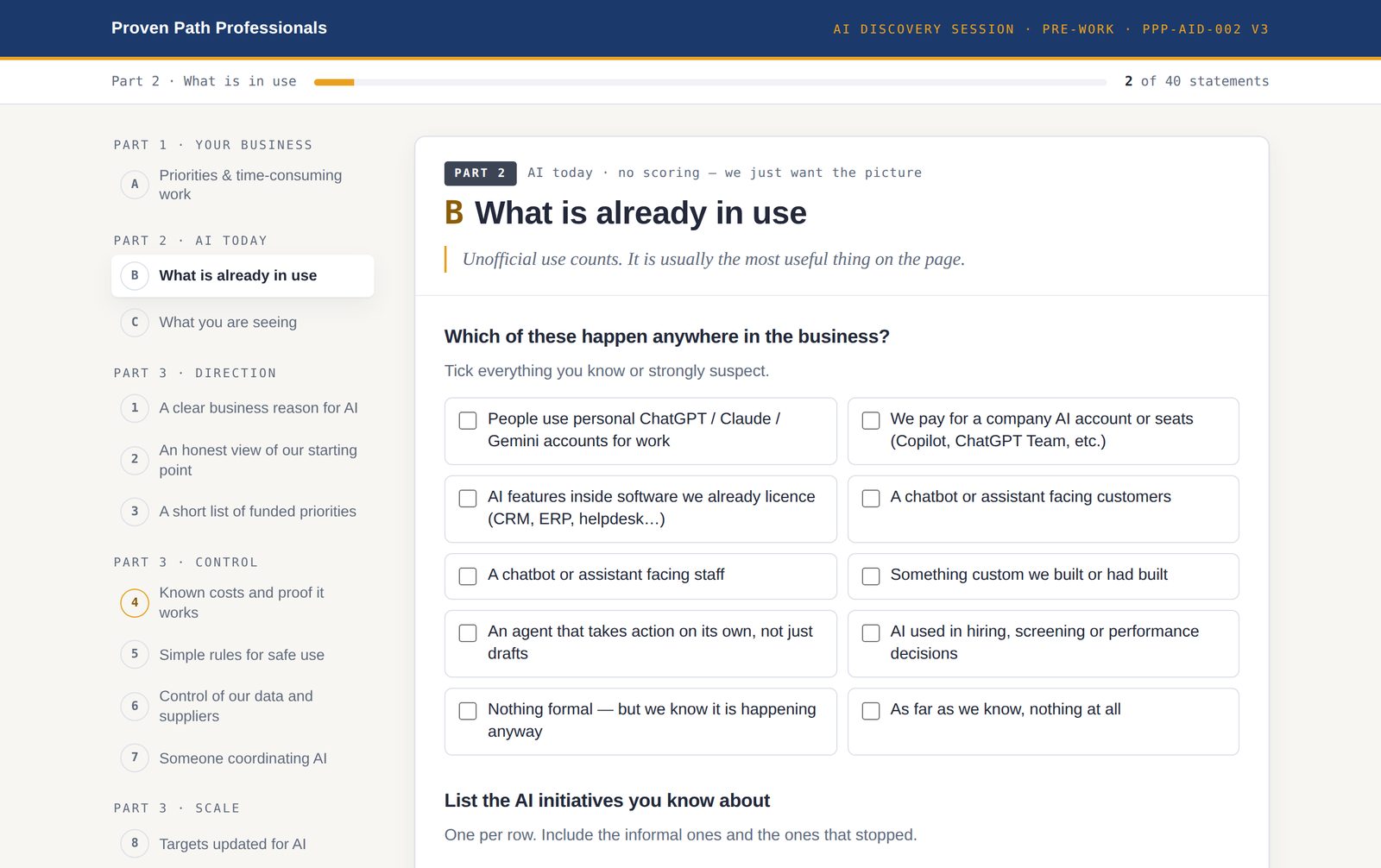Click Proven Path Professionals brand name

[x=219, y=28]
